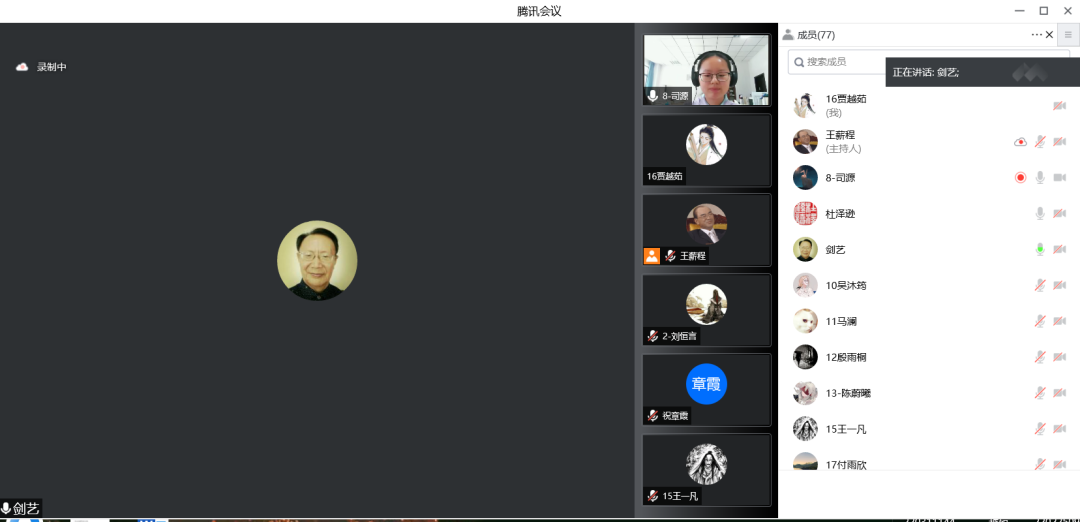The height and width of the screenshot is (522, 1080).
Task: Click 2-刘恒言's muted microphone icon on tile
Action: 652,336
